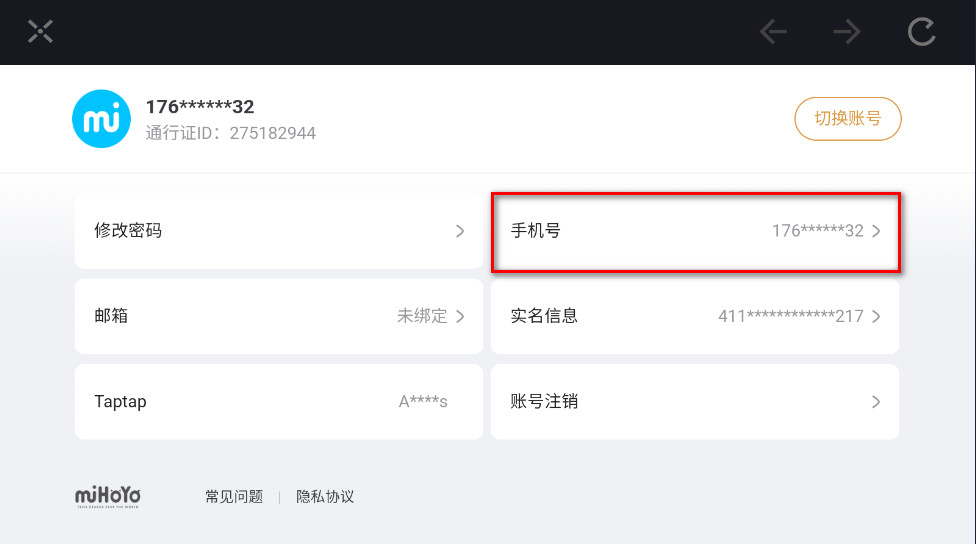
Task: Open the 隐私协议 privacy agreement link
Action: [x=325, y=496]
